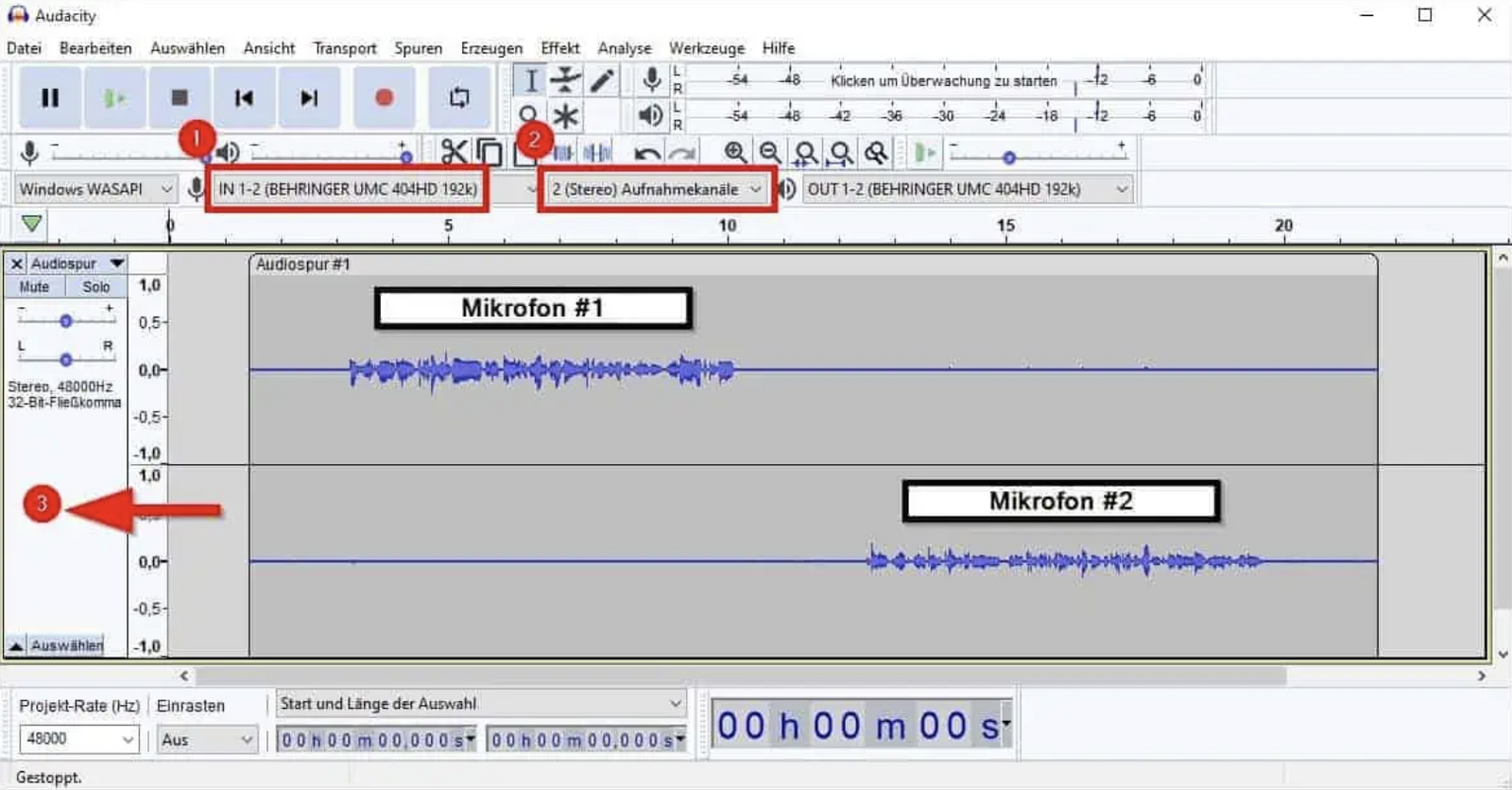Copy the selection with the Copy icon

coord(490,152)
